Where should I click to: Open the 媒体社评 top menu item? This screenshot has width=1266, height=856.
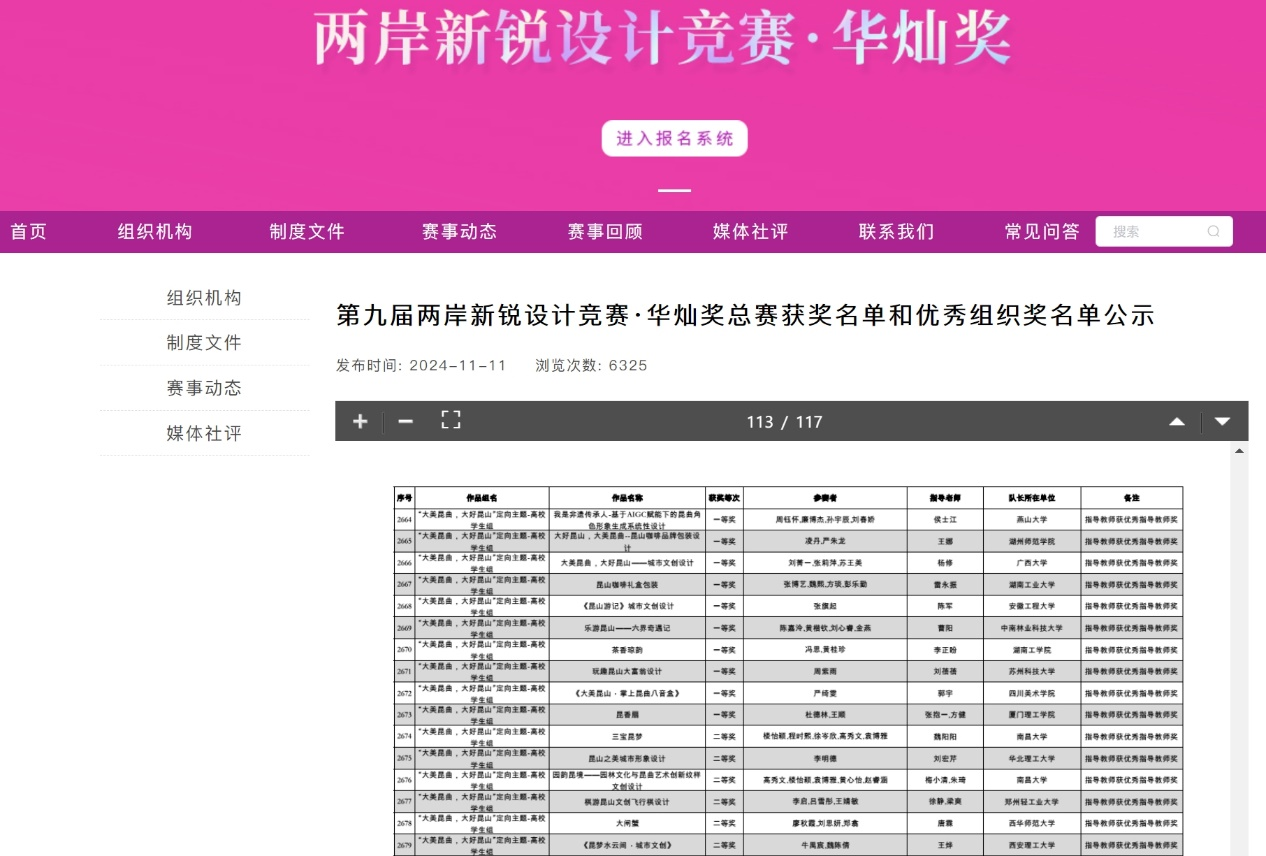click(x=750, y=232)
